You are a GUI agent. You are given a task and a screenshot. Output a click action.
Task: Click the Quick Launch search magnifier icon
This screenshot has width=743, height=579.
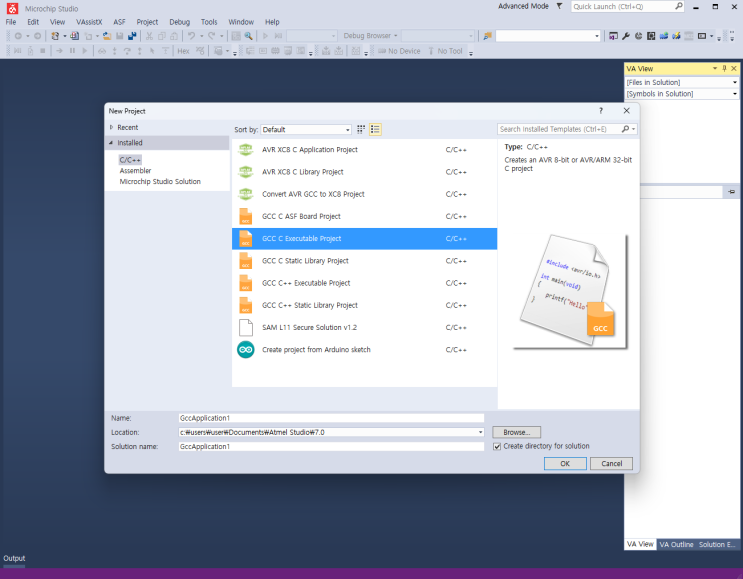679,6
